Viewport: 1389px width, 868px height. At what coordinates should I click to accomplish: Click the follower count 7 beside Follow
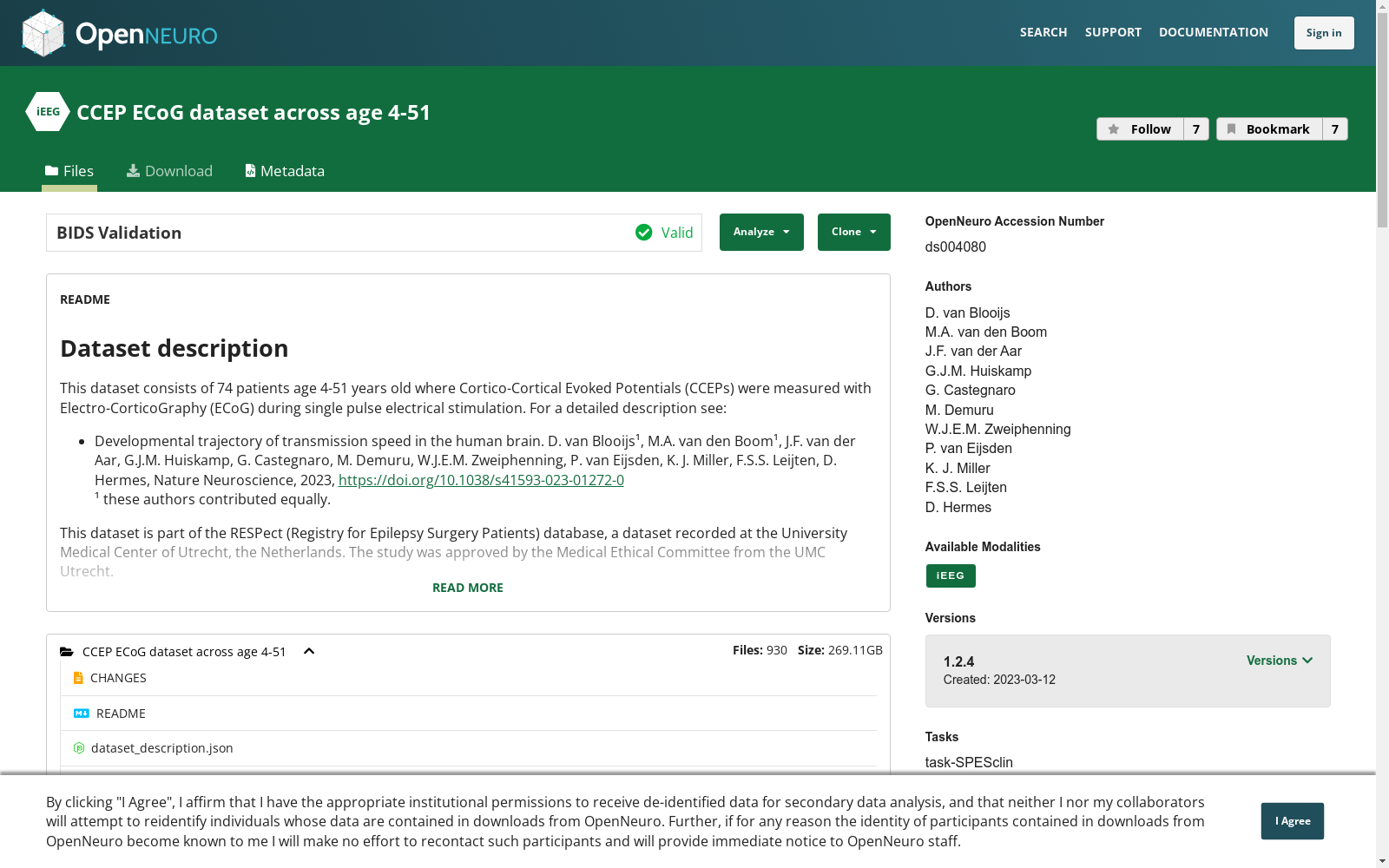point(1196,129)
